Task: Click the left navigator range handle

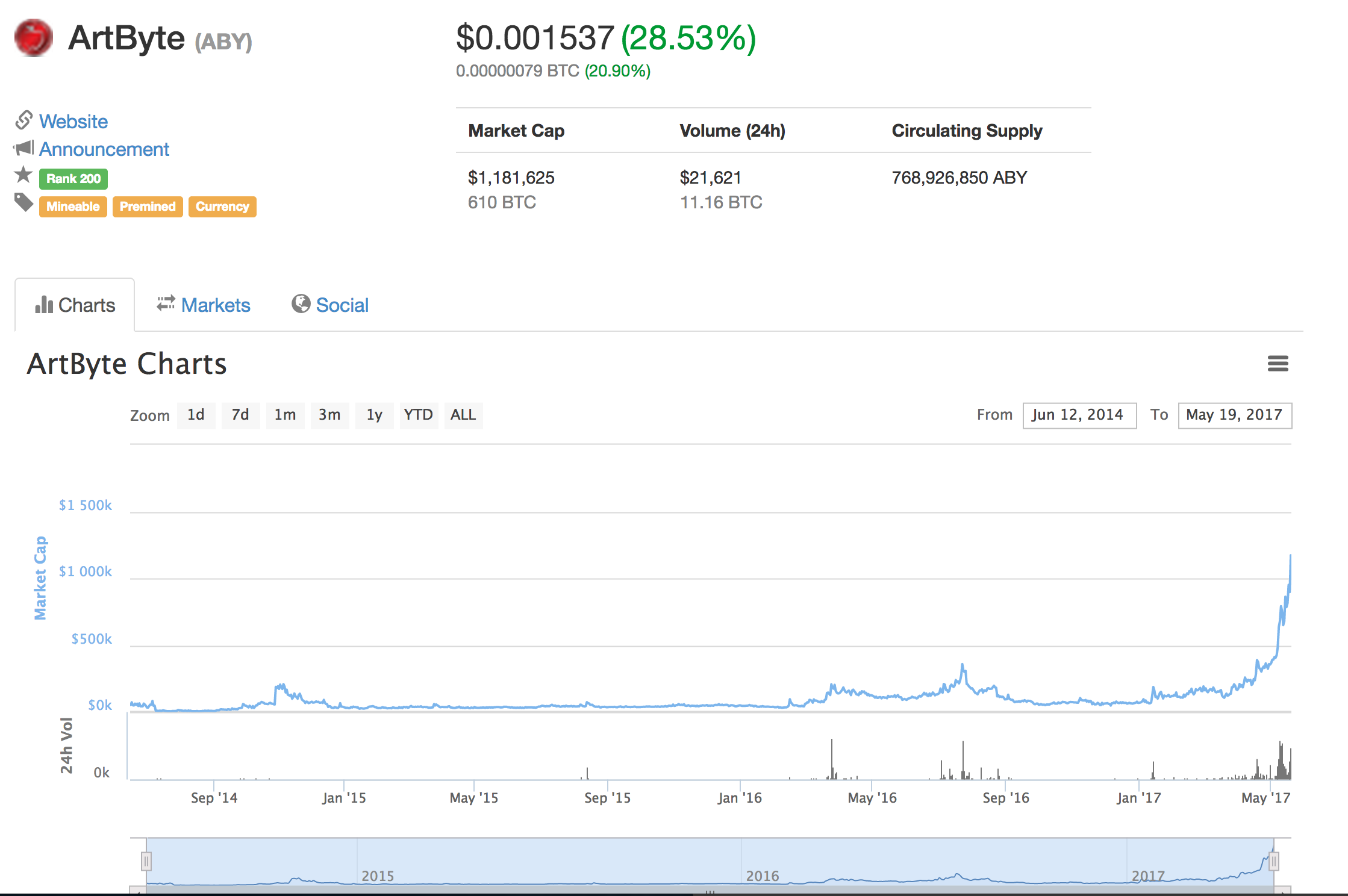Action: [146, 862]
